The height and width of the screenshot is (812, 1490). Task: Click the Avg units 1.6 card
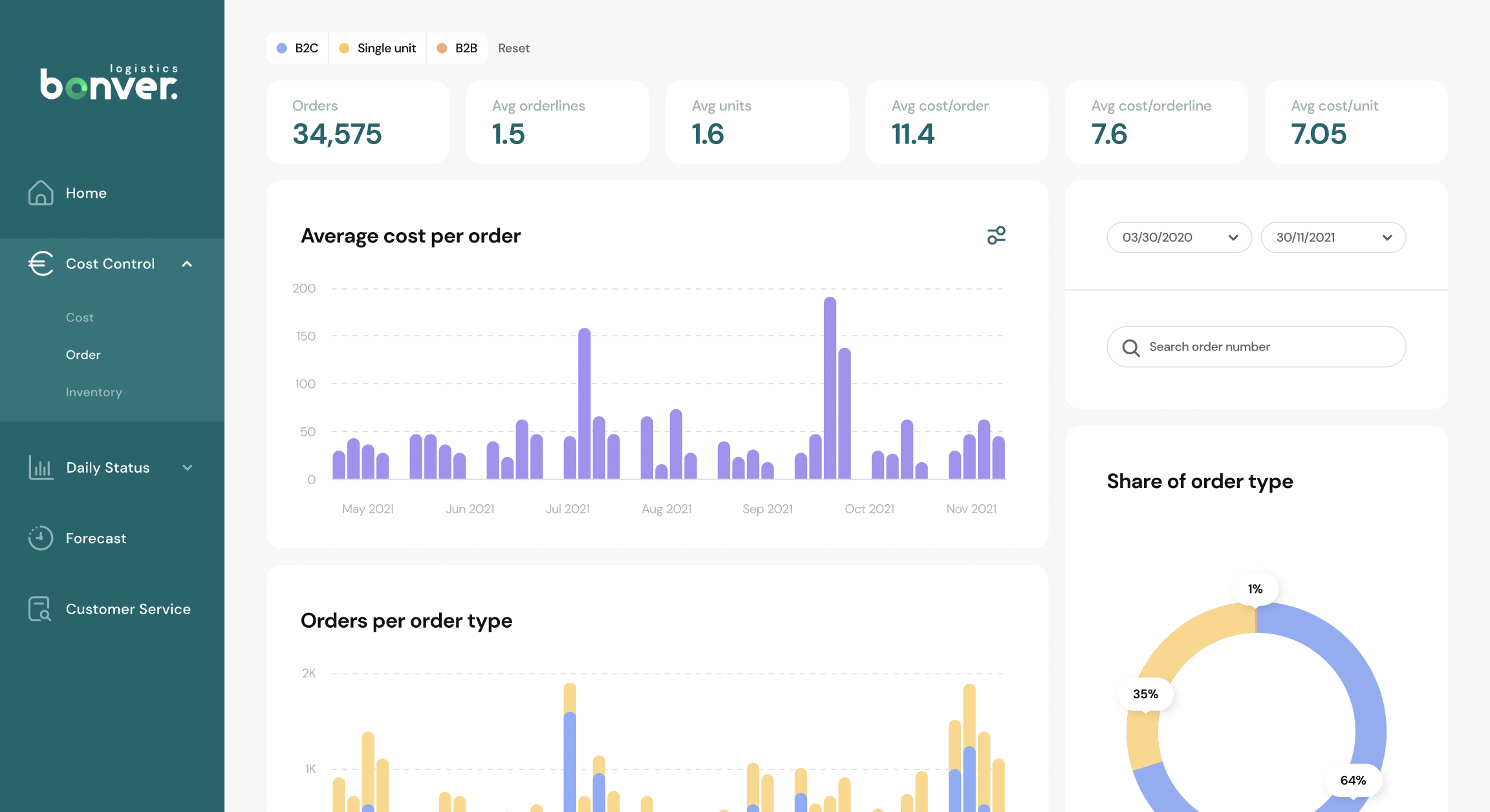pyautogui.click(x=757, y=122)
